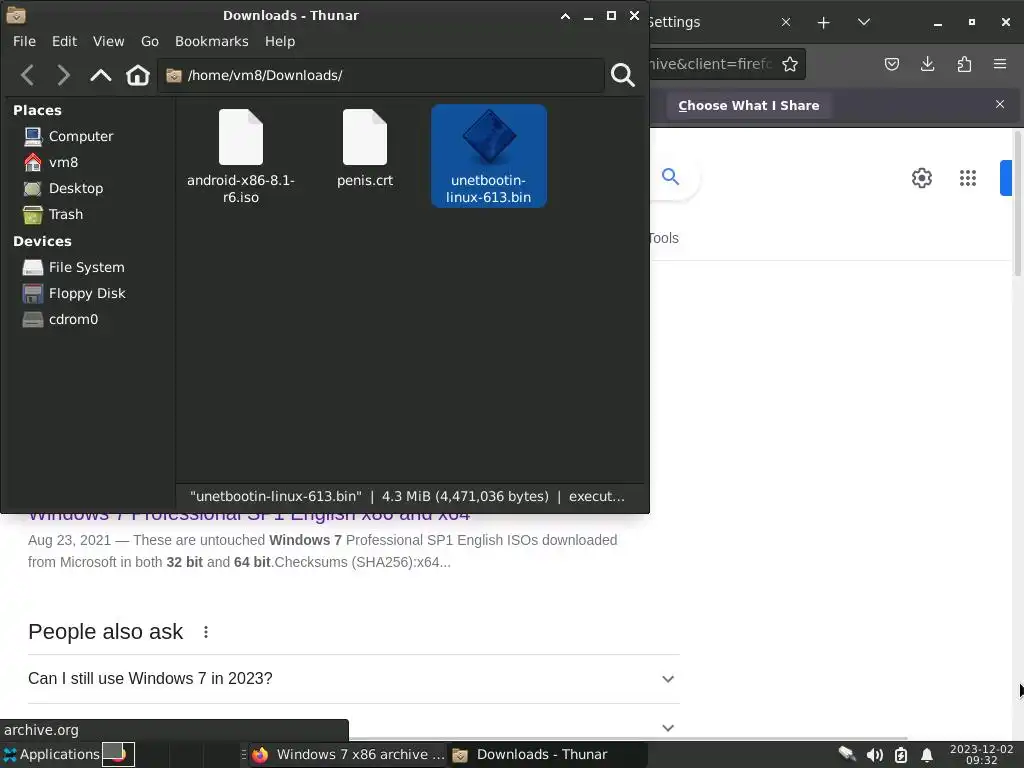Viewport: 1024px width, 768px height.
Task: Open parent folder with the up arrow
Action: click(x=101, y=75)
